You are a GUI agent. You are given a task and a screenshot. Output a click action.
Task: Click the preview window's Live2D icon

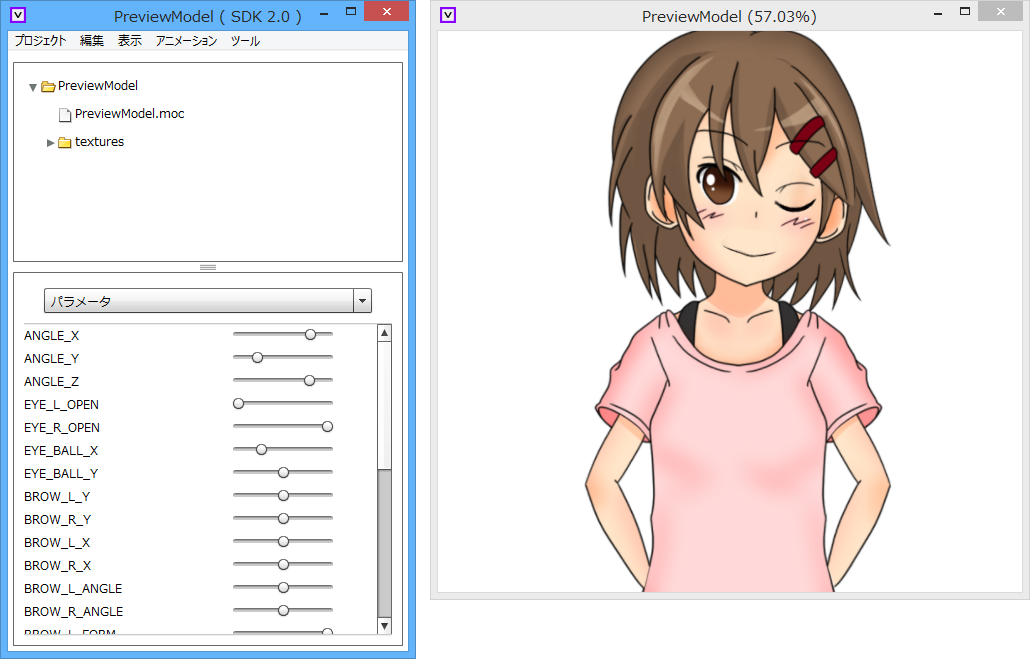click(x=447, y=13)
